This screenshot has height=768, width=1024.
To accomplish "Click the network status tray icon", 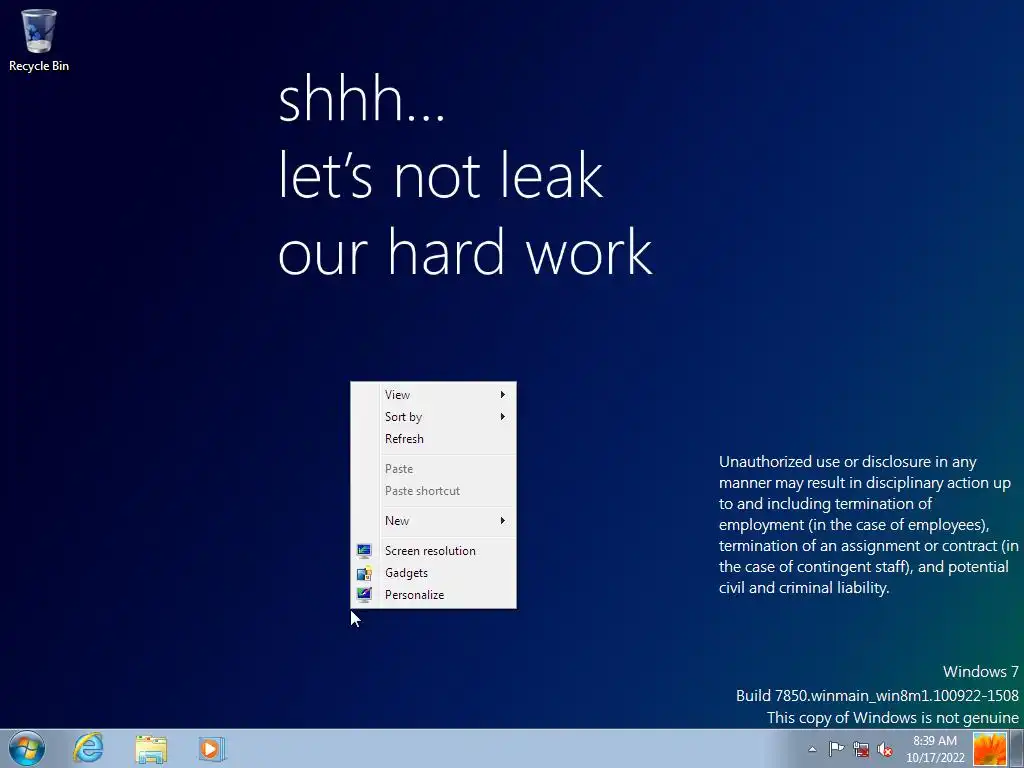I will coord(861,749).
